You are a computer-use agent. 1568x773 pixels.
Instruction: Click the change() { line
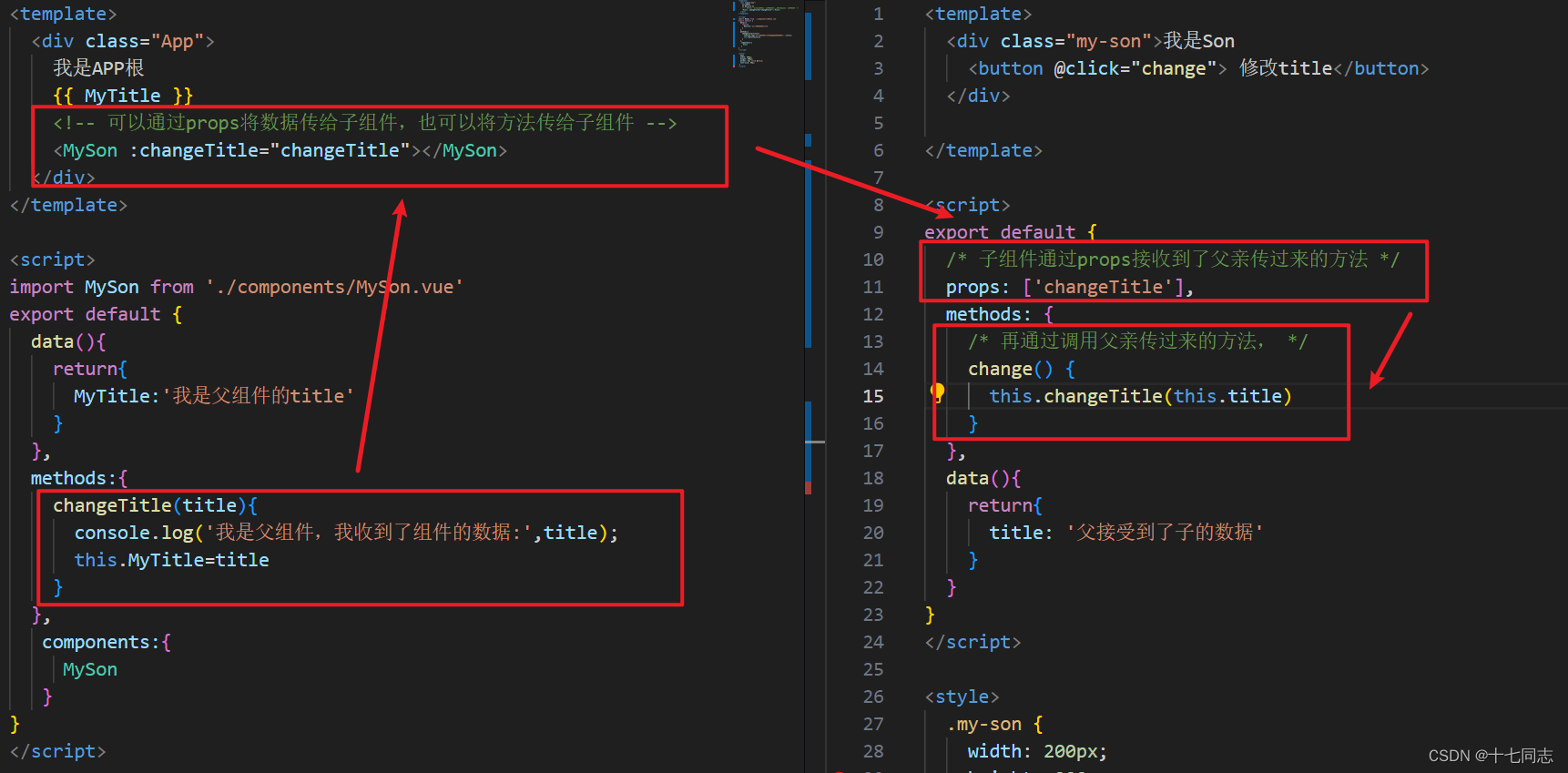pos(1022,369)
